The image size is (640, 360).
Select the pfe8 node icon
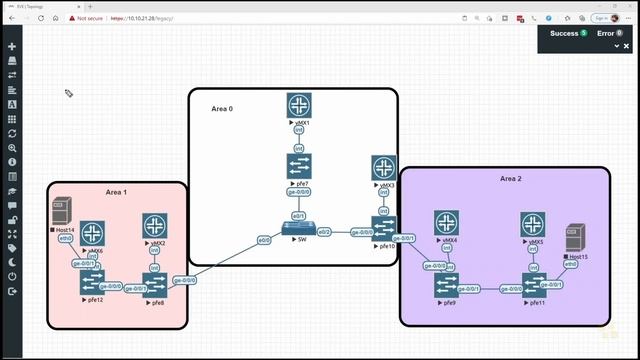pyautogui.click(x=155, y=285)
